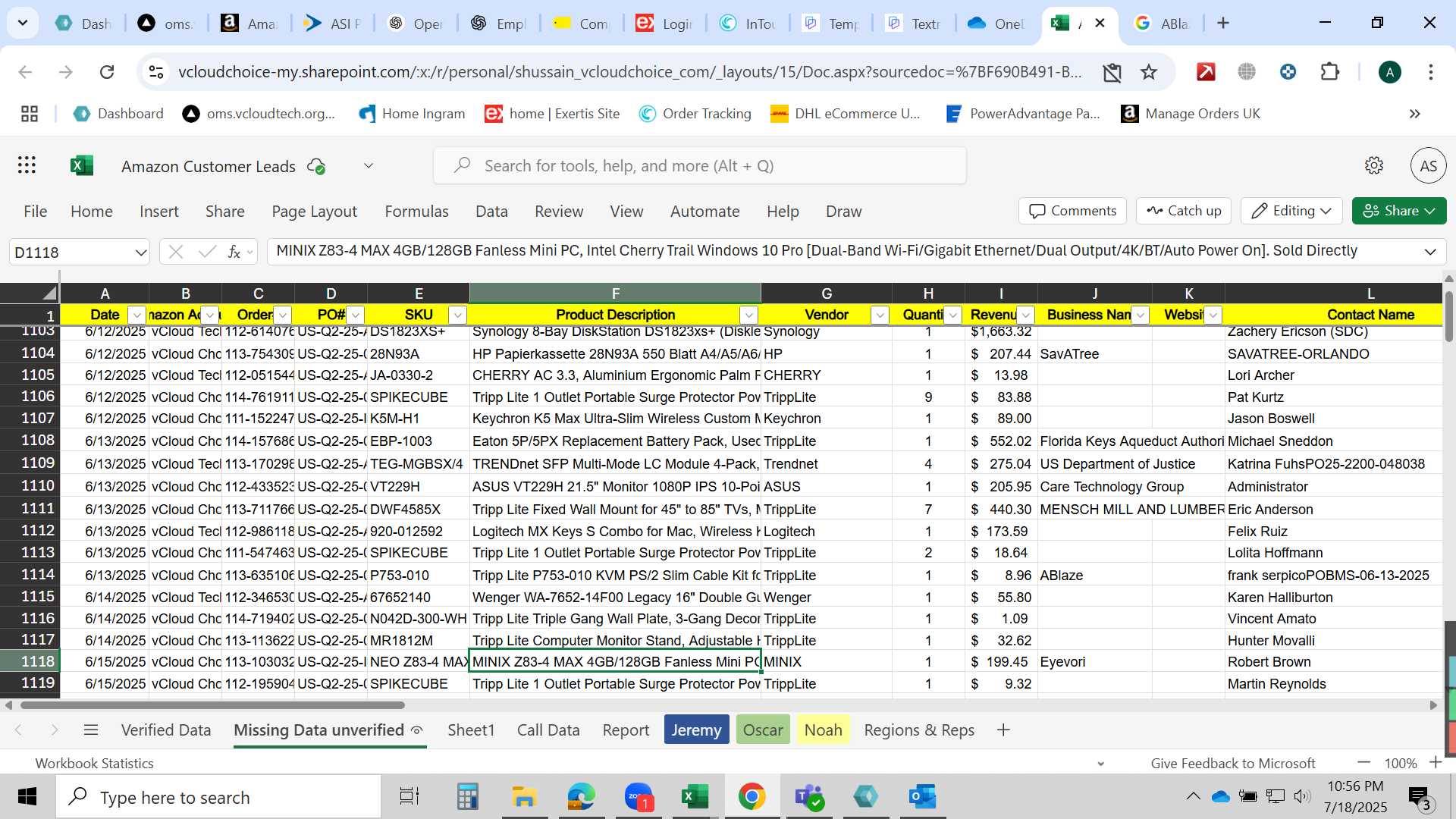The height and width of the screenshot is (819, 1456).
Task: Click Give Feedback to Microsoft link
Action: 1233,763
